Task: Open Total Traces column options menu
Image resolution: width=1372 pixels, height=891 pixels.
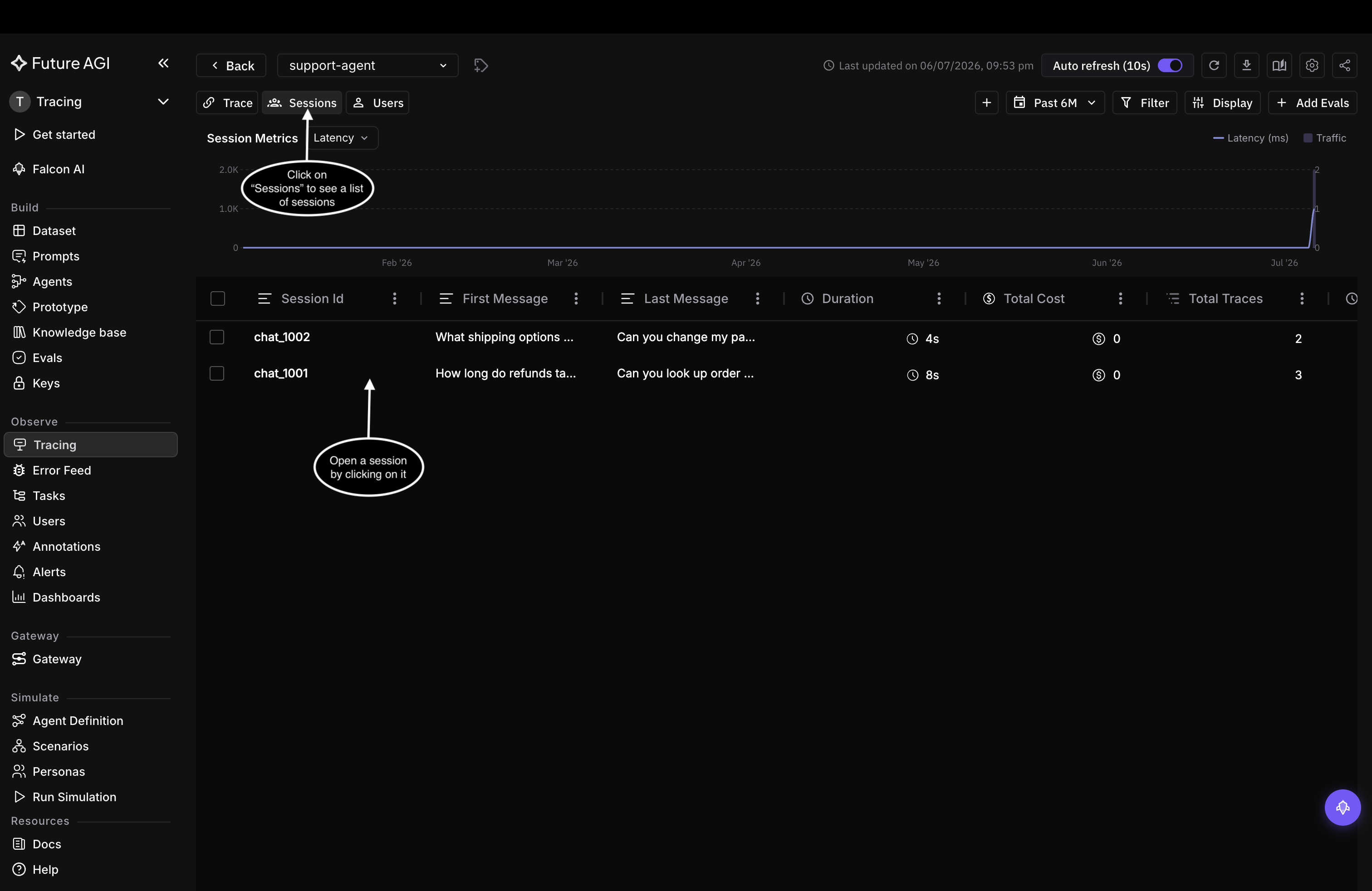Action: pyautogui.click(x=1302, y=299)
